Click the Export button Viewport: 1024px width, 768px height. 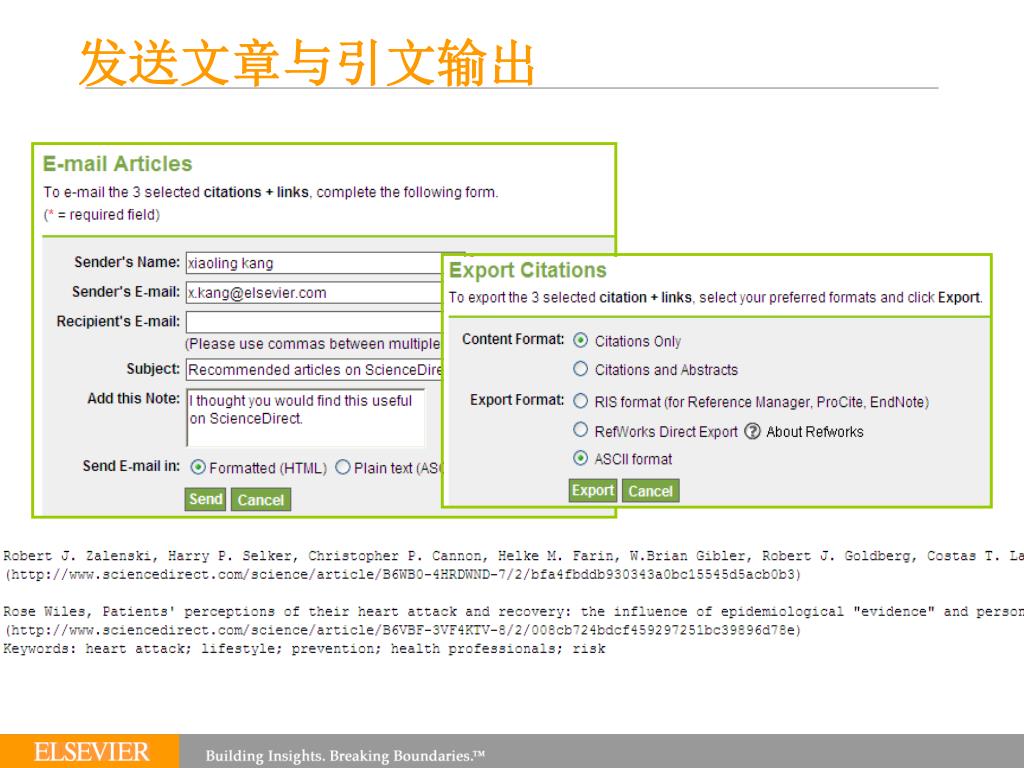[x=593, y=490]
